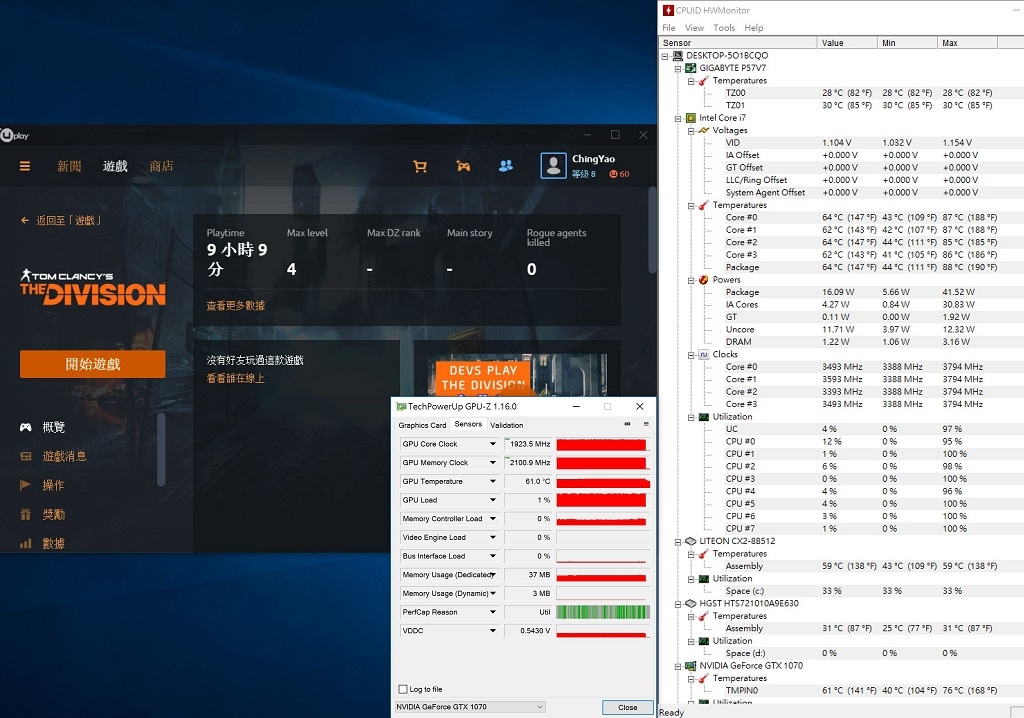Open GPU Memory Clock sensor dropdown
Screen dimensions: 1024x718
coord(493,463)
